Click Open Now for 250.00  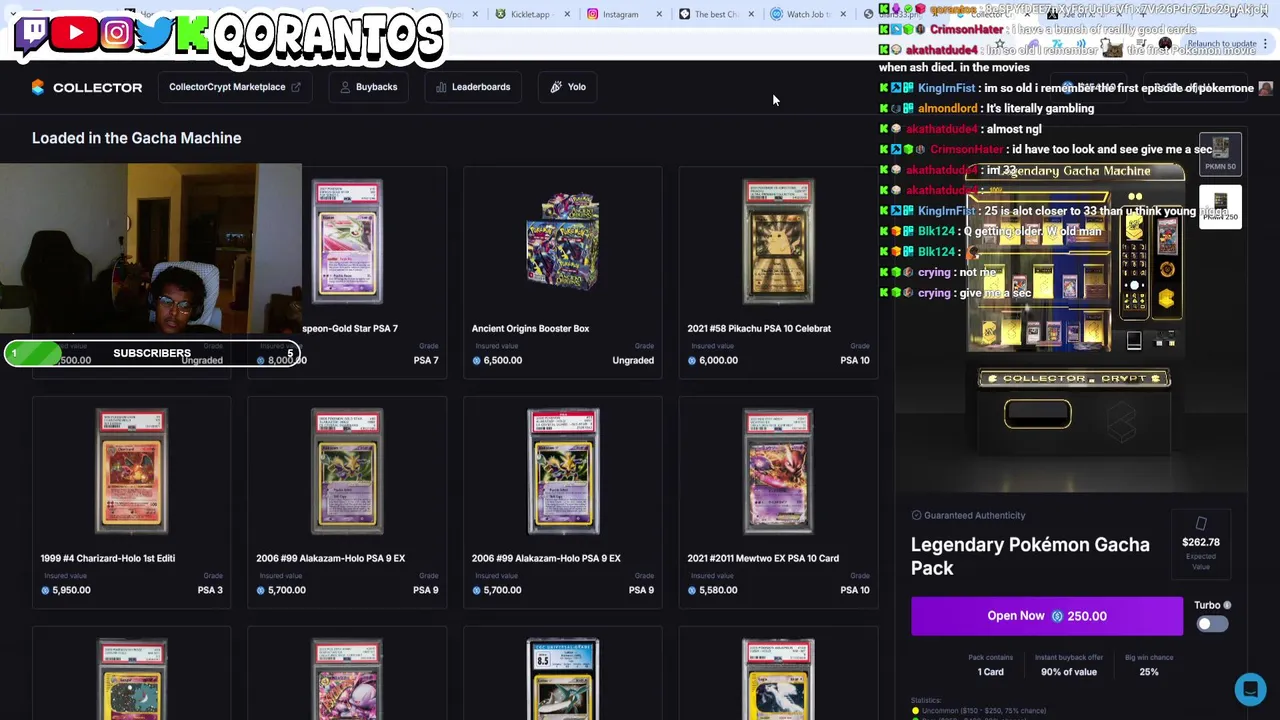click(1046, 616)
